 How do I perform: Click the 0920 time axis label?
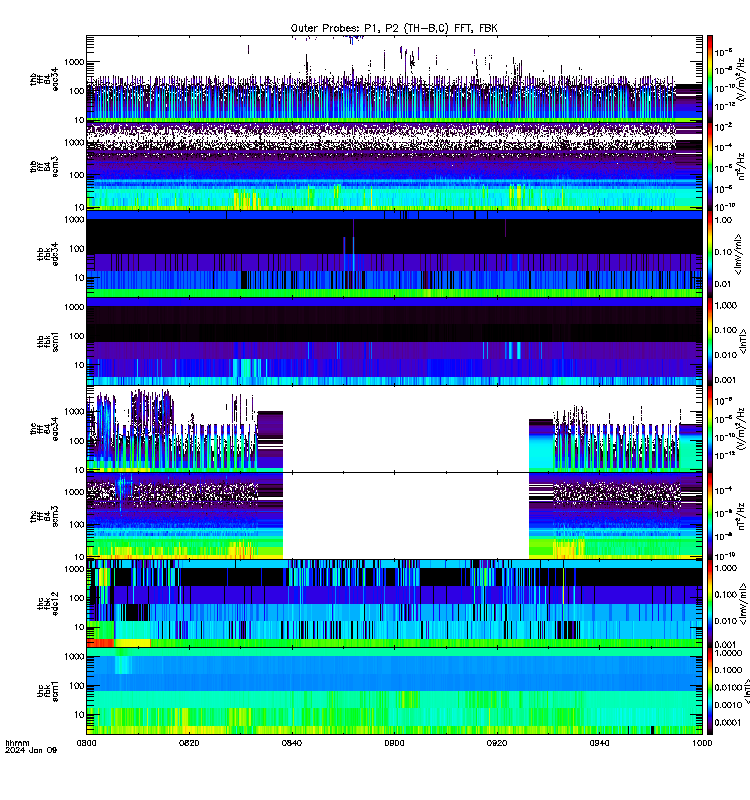point(496,743)
